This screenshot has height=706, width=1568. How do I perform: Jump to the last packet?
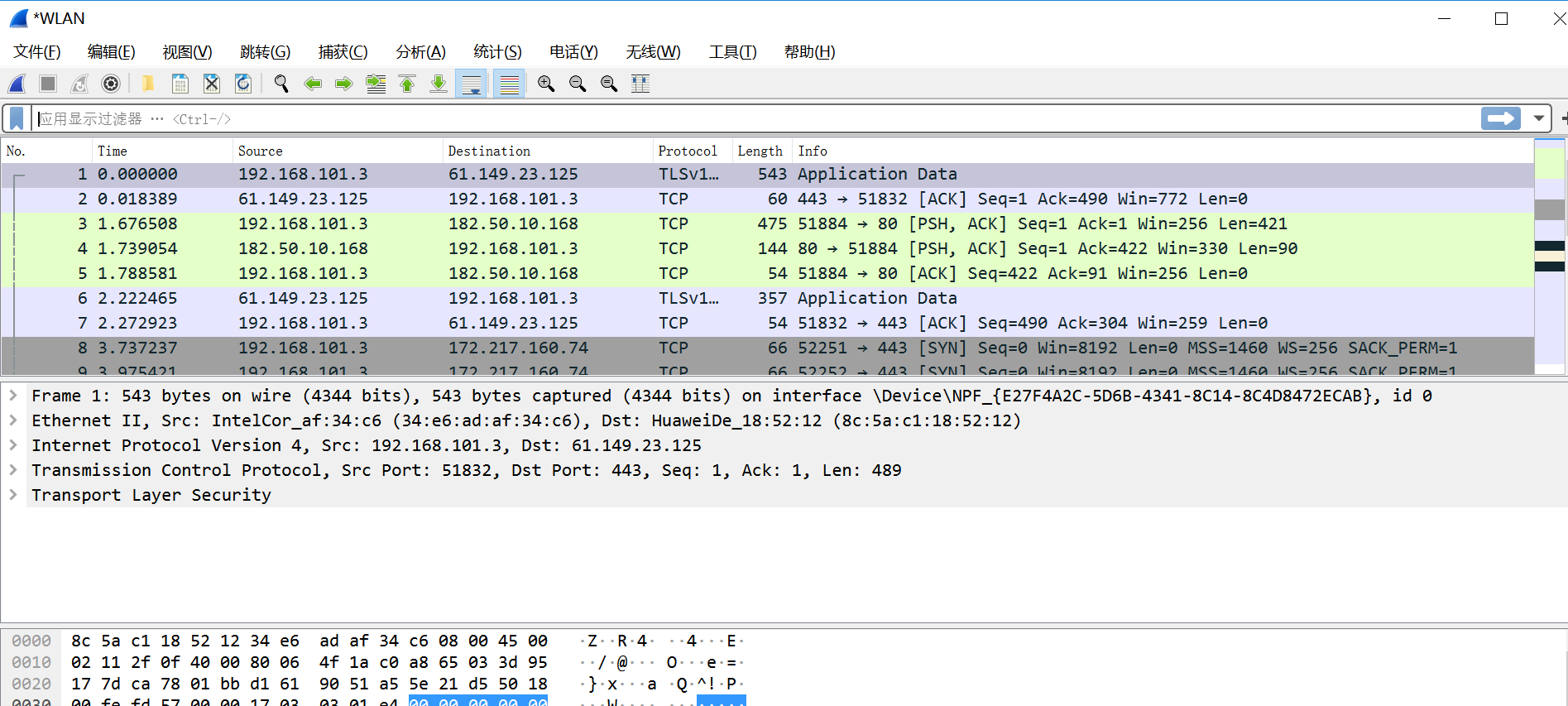click(439, 84)
